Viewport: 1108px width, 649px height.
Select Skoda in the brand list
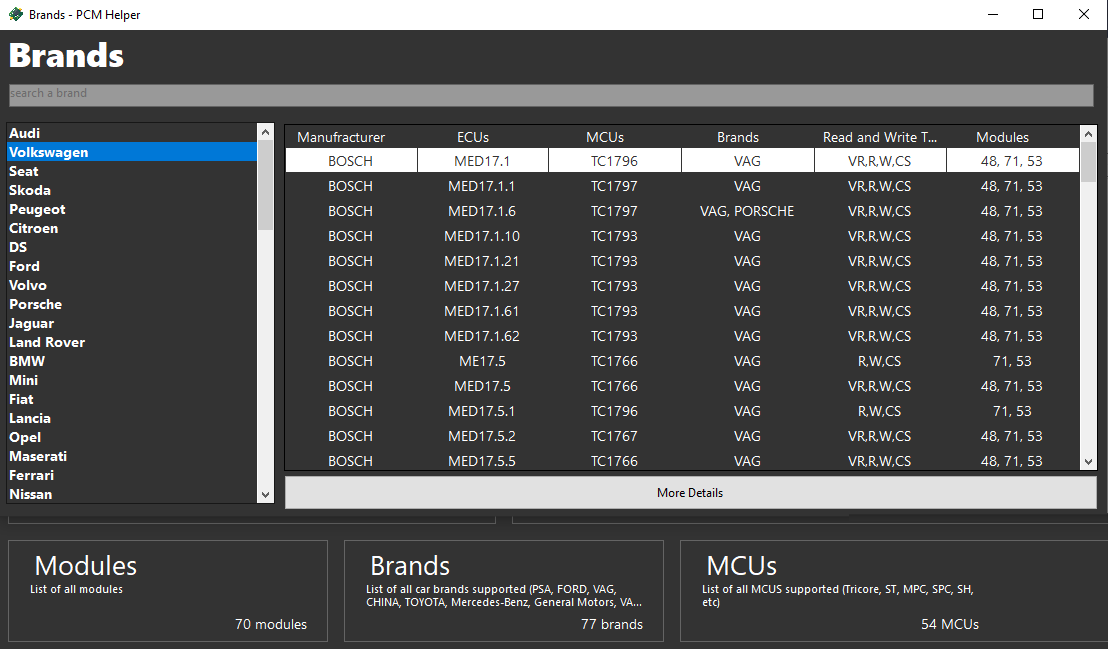click(132, 190)
